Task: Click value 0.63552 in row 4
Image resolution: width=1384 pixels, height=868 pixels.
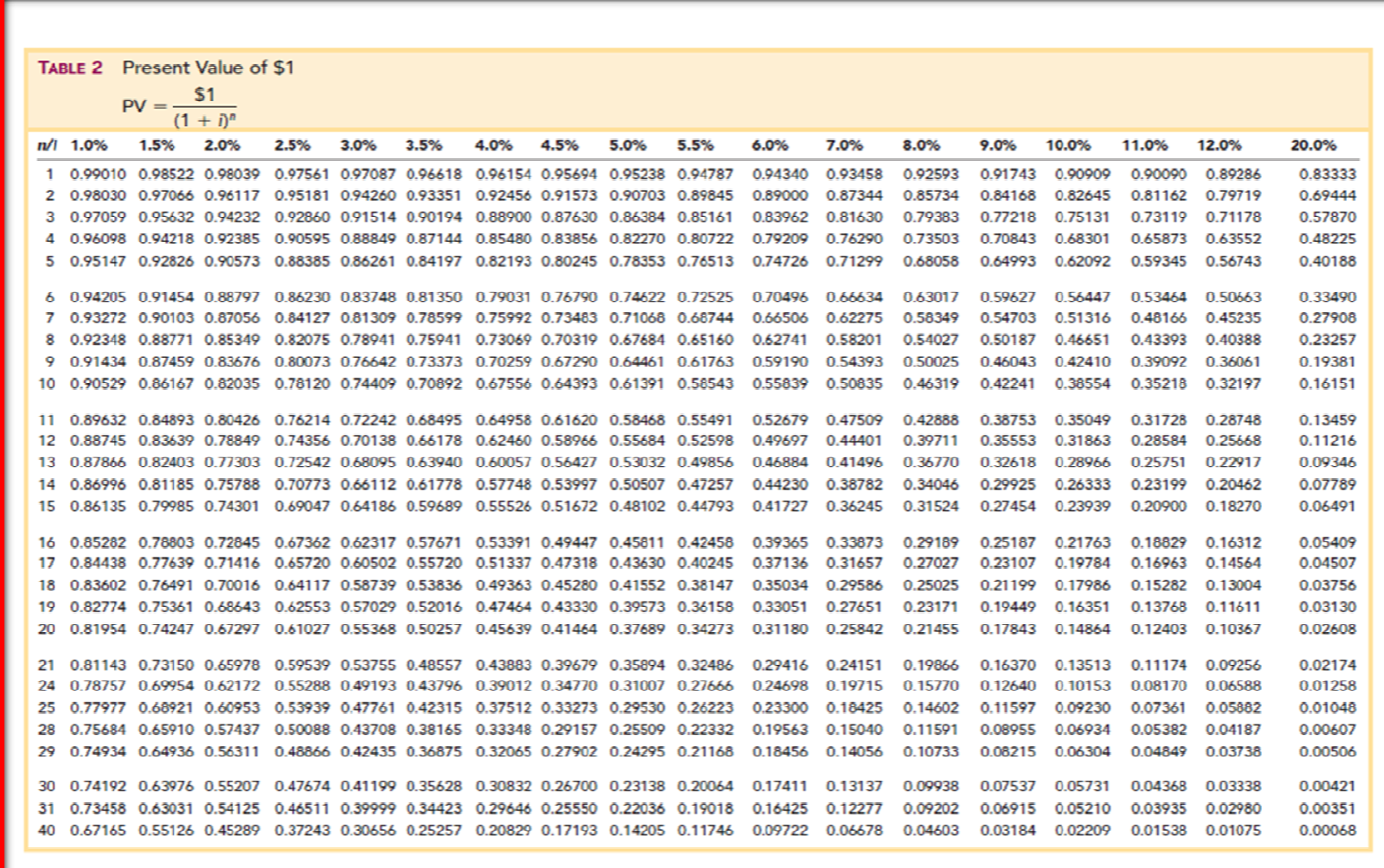Action: 1233,239
